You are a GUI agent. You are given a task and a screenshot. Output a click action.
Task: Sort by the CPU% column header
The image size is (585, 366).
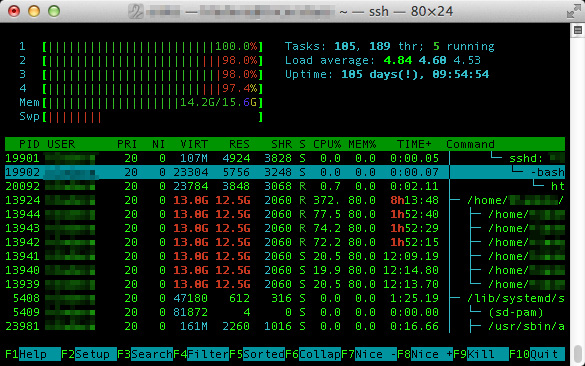(x=327, y=144)
